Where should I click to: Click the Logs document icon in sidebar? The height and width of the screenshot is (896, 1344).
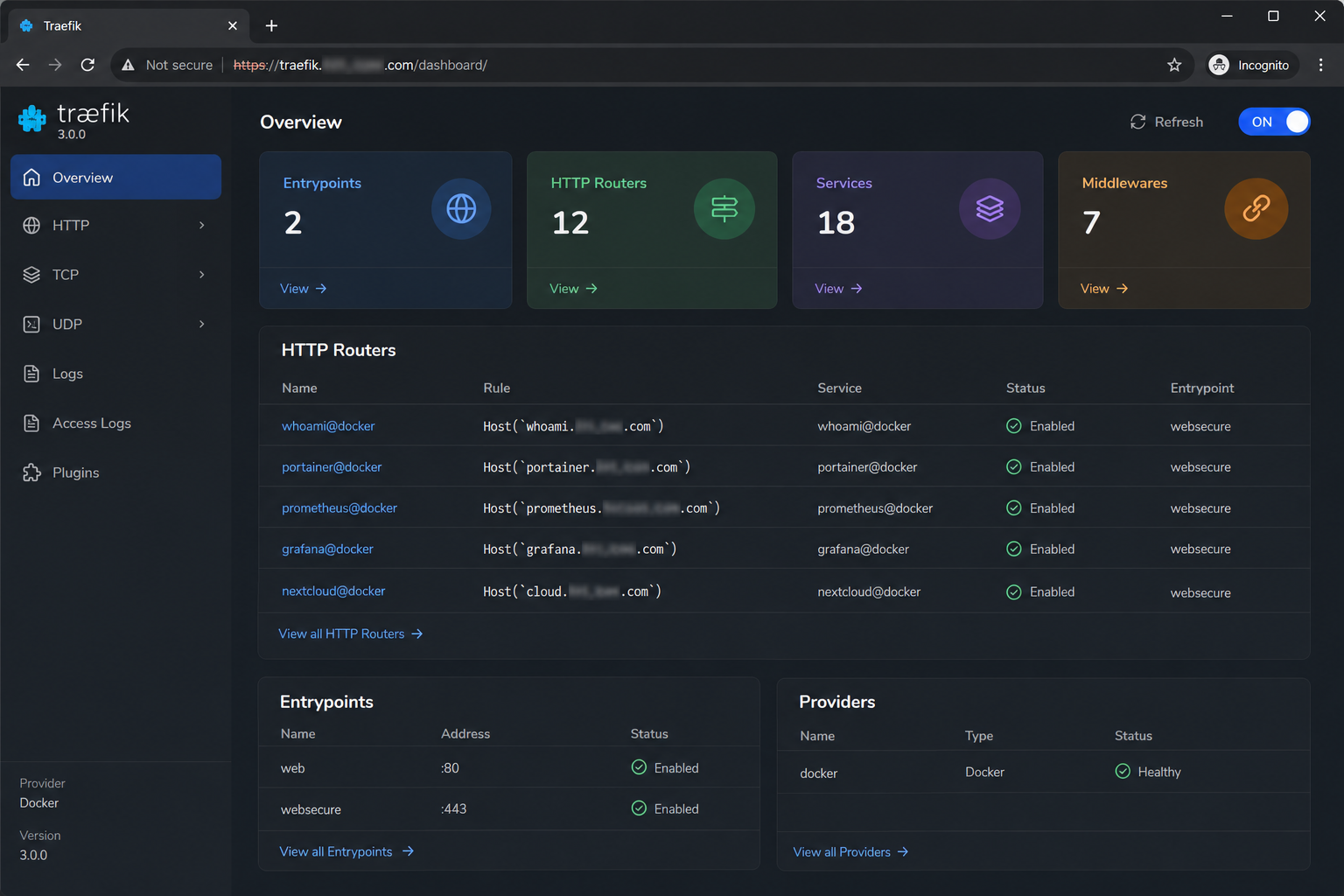click(31, 374)
